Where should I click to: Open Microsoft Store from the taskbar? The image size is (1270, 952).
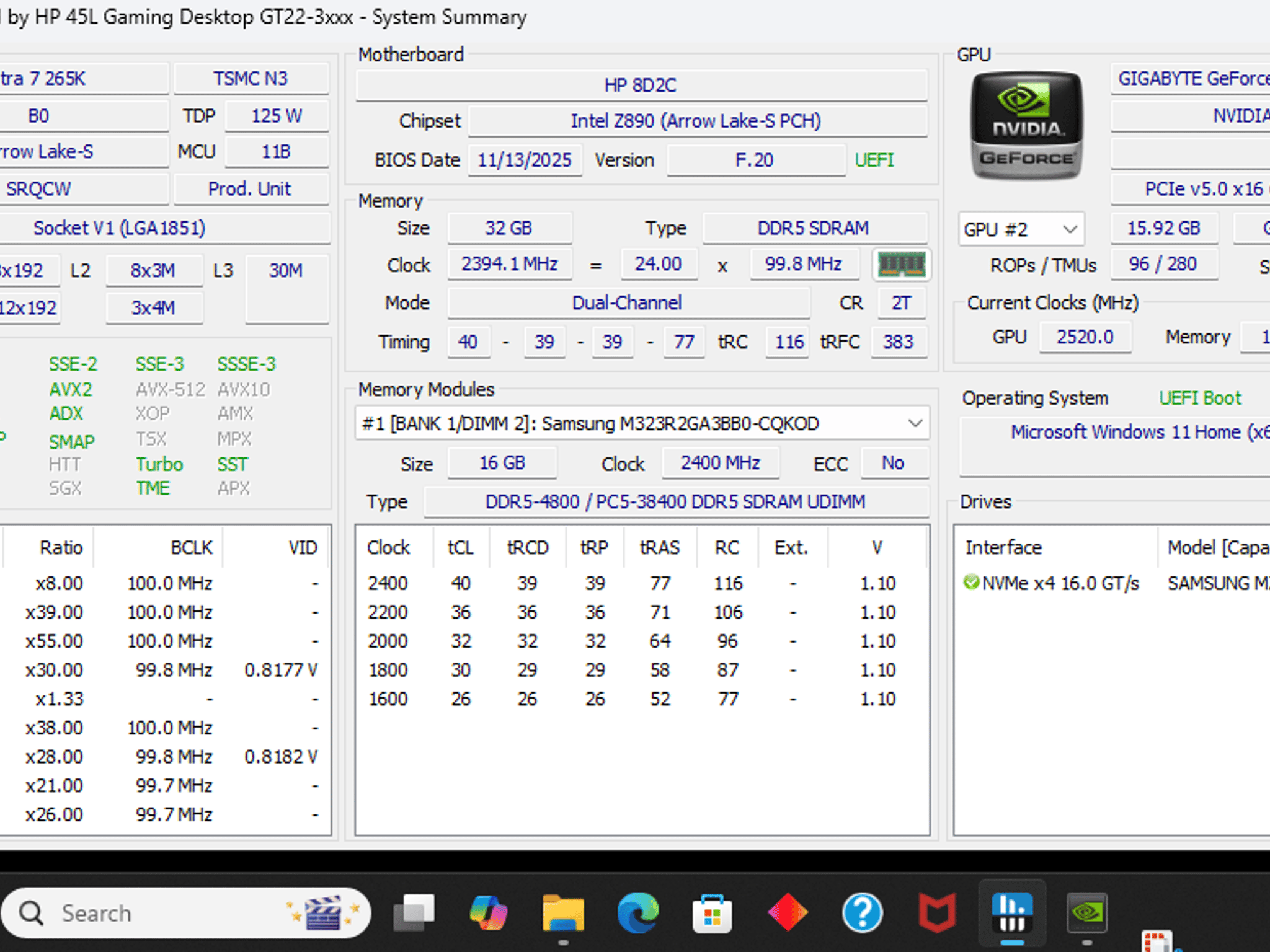[713, 913]
